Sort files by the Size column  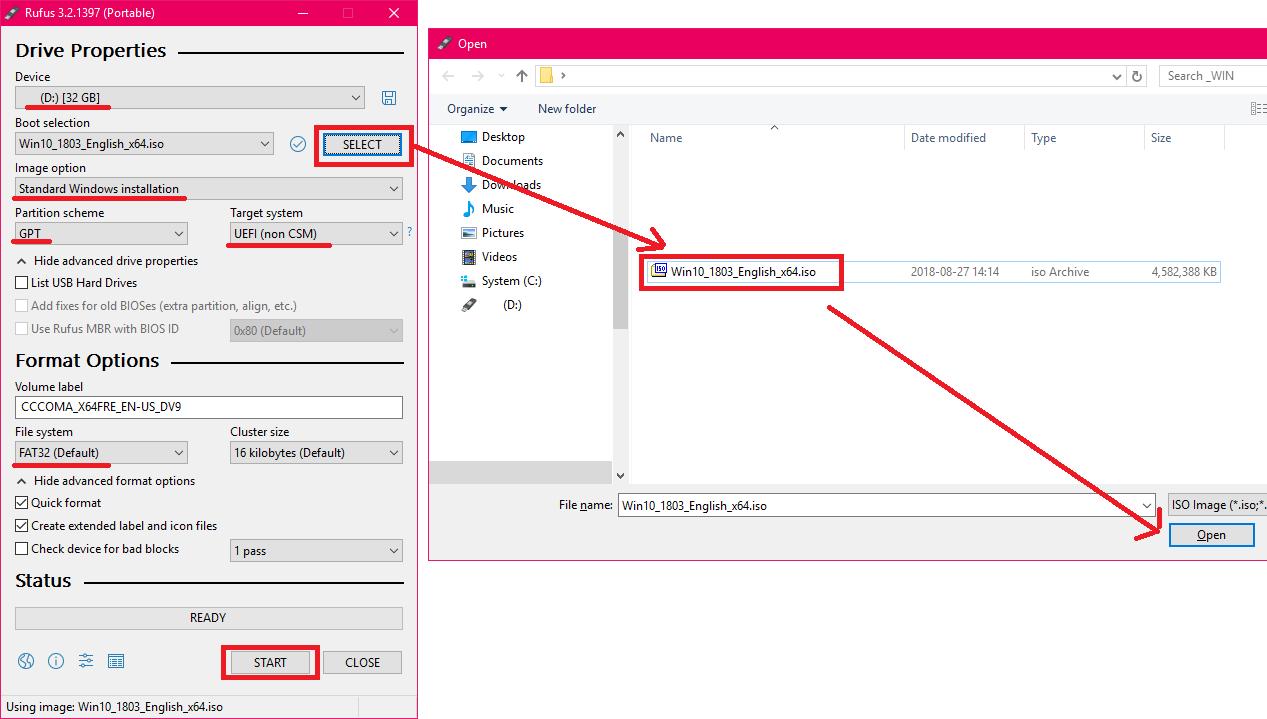(x=1184, y=138)
